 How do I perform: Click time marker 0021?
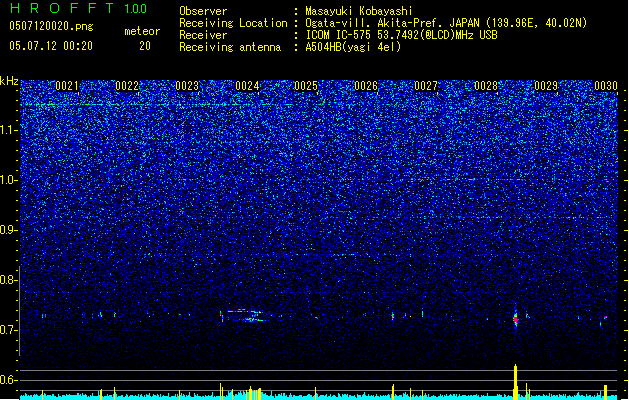pos(67,86)
